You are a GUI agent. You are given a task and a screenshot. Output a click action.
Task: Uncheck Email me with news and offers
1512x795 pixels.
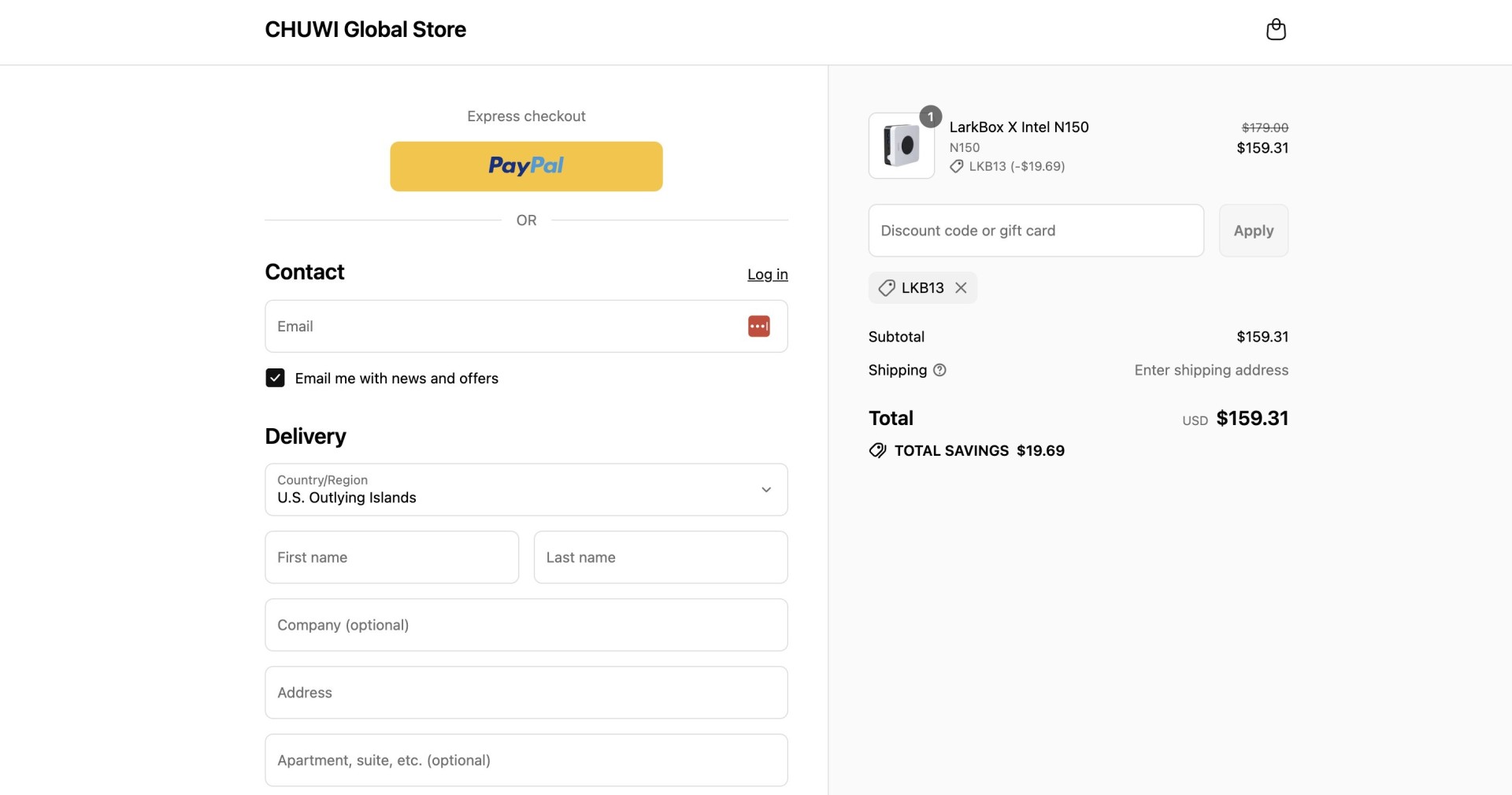point(275,379)
